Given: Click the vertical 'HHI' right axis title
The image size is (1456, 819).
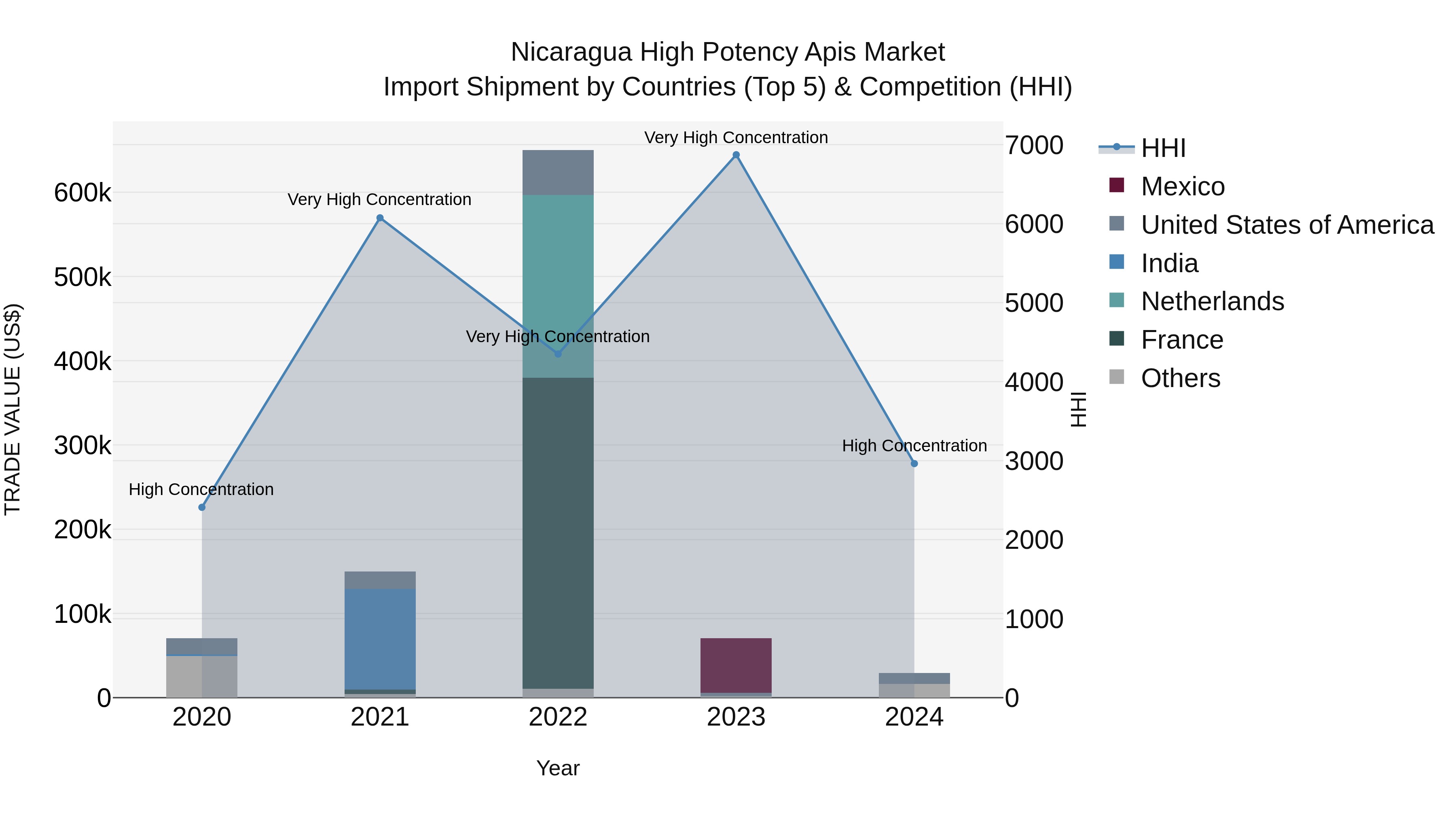Looking at the screenshot, I should pos(1078,409).
